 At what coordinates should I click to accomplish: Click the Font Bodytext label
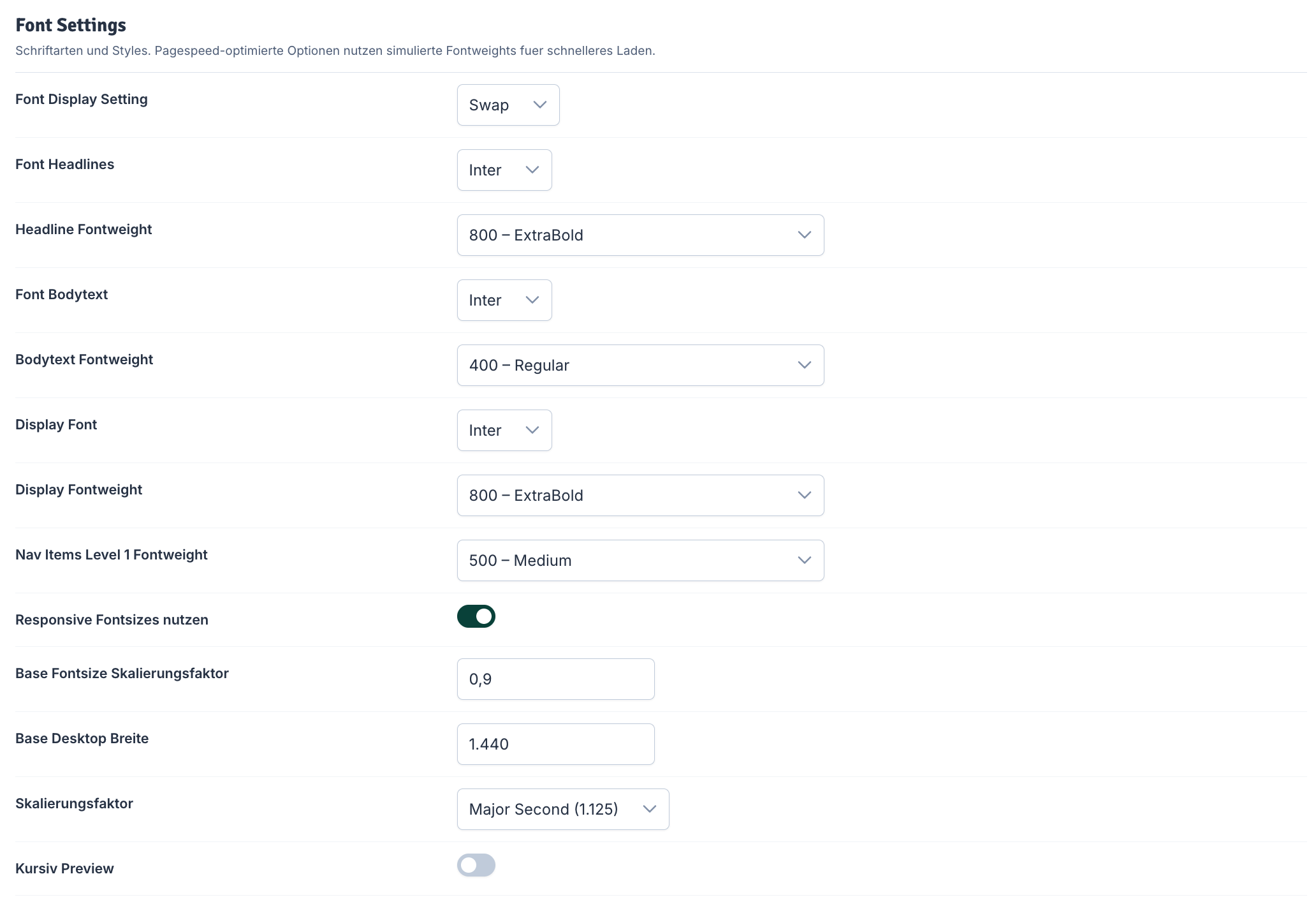61,295
